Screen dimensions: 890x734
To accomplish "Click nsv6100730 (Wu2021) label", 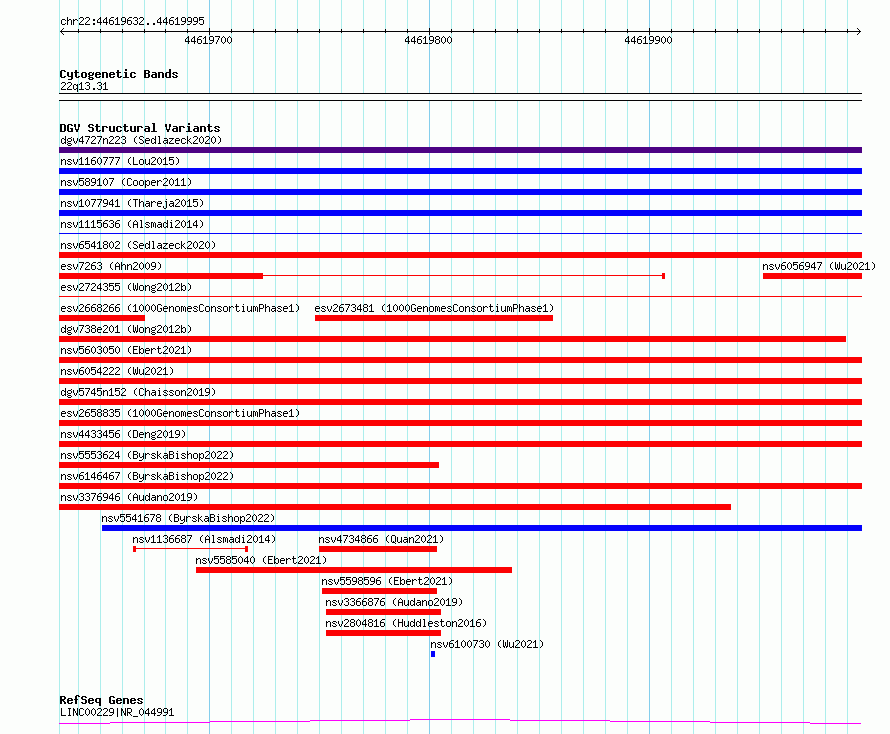I will click(487, 644).
